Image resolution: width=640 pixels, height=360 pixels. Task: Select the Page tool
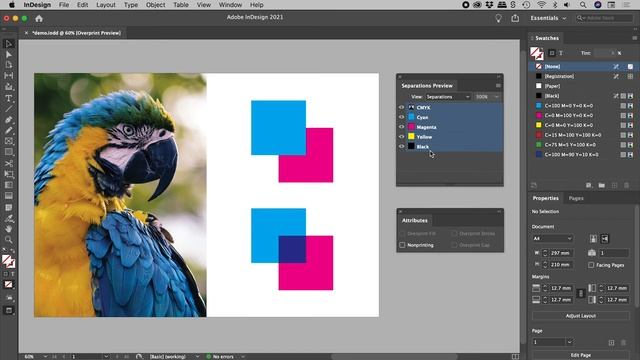[x=9, y=65]
